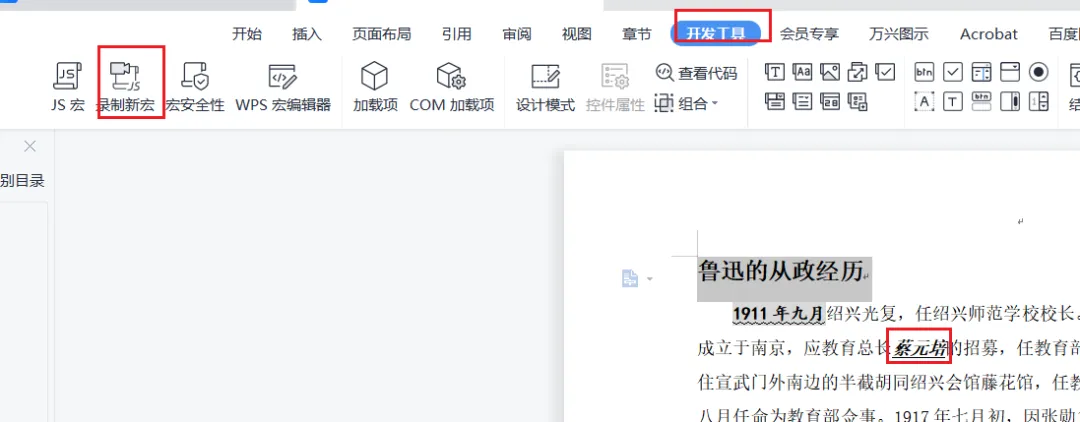Insert rich text content control
The width and height of the screenshot is (1080, 422).
click(x=775, y=72)
